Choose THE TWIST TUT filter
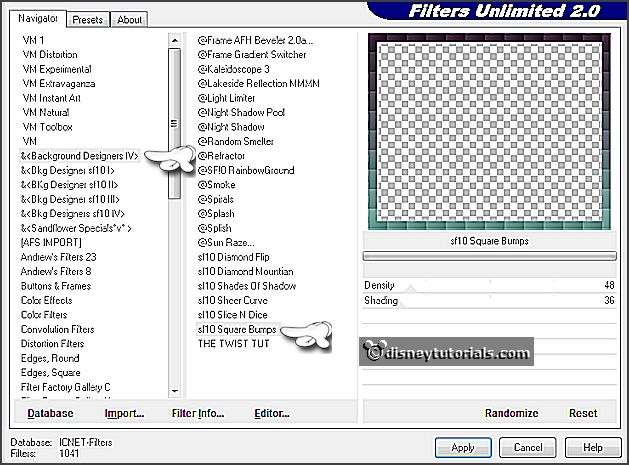Screen dimensions: 629x465 [233, 344]
